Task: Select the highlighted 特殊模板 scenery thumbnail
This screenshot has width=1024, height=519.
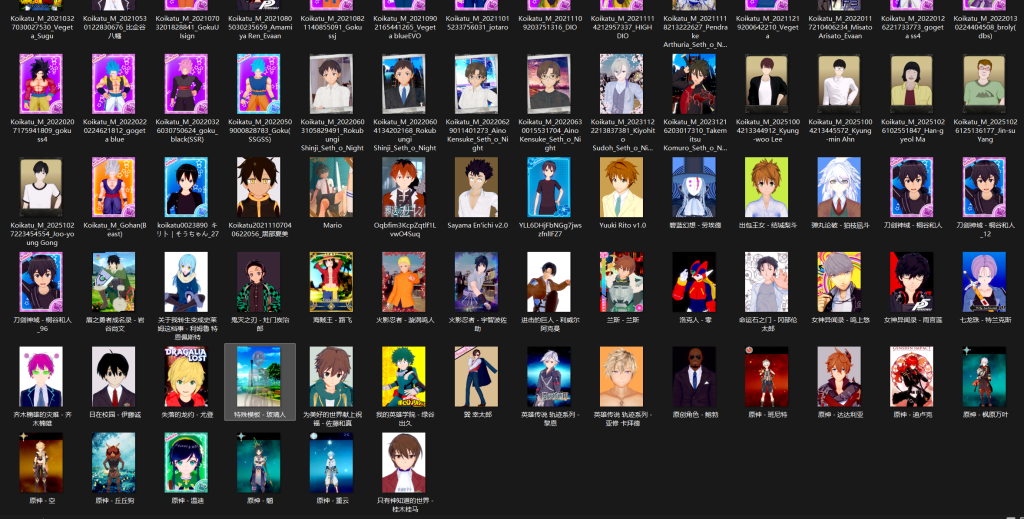Action: pos(260,377)
